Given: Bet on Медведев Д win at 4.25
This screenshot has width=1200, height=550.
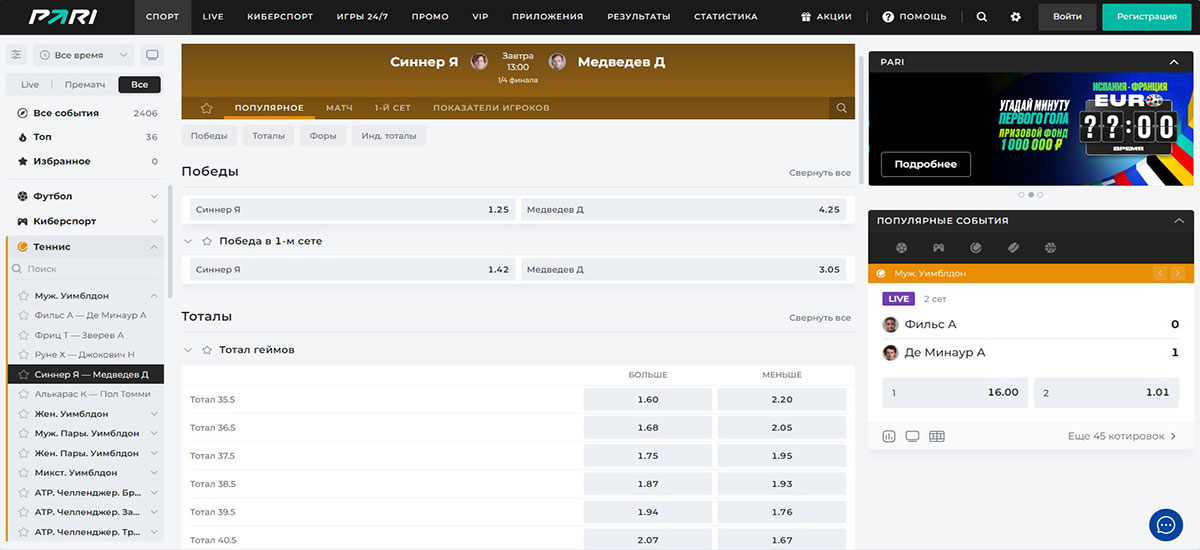Looking at the screenshot, I should click(683, 210).
